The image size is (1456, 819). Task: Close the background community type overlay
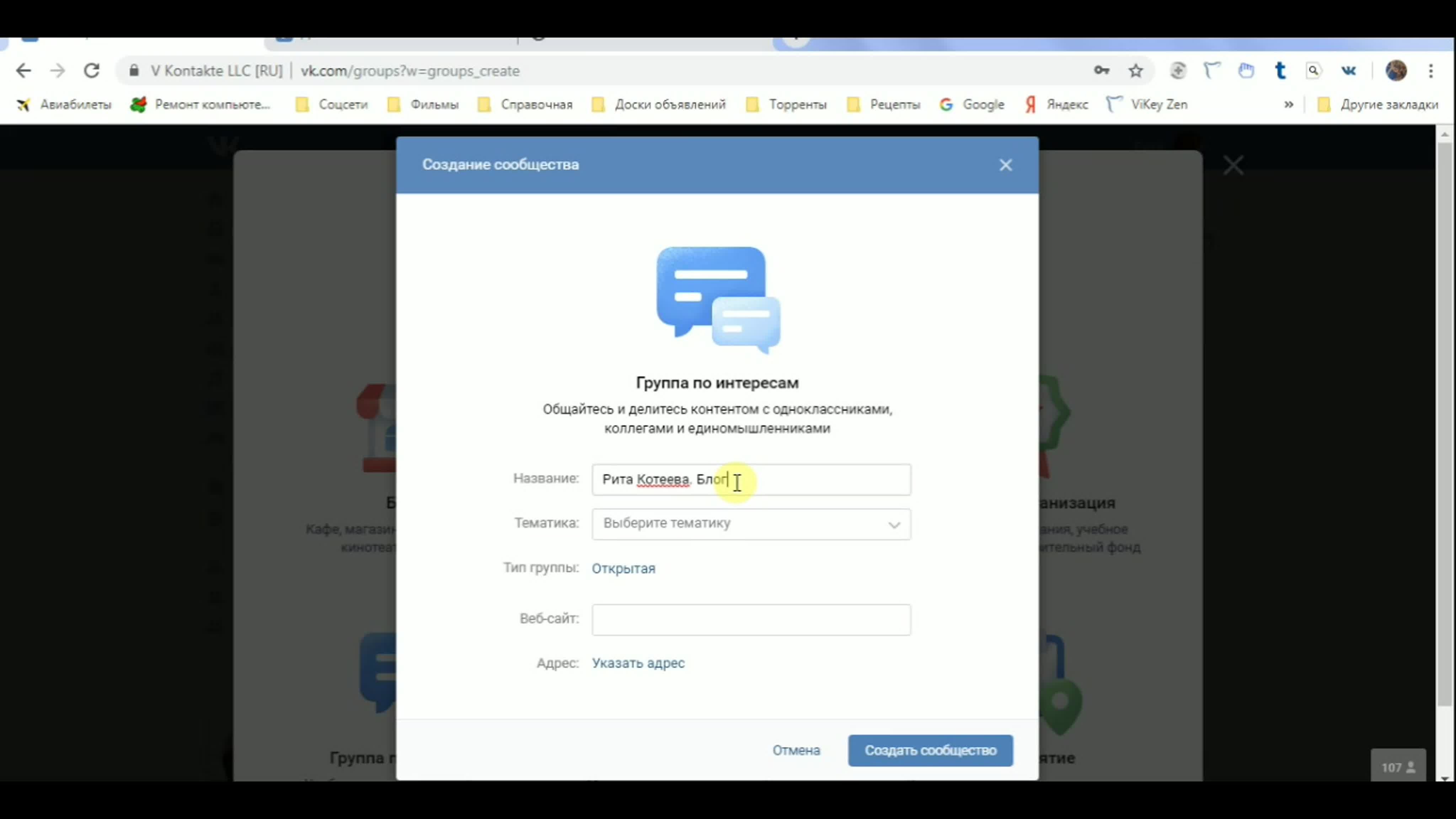click(1233, 166)
